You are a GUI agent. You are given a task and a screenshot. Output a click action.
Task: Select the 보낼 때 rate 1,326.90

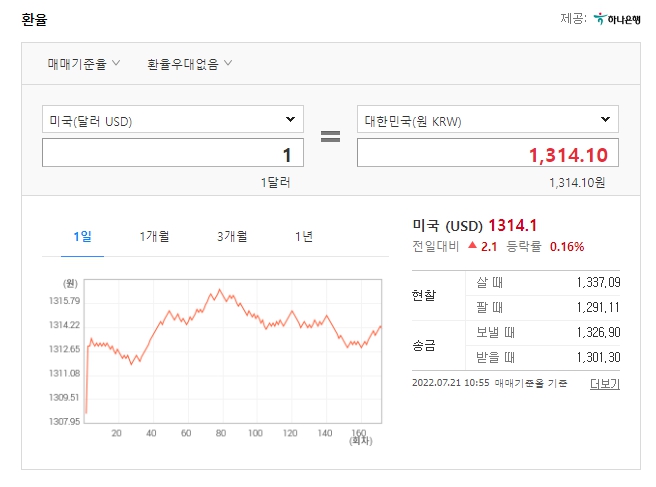click(598, 333)
